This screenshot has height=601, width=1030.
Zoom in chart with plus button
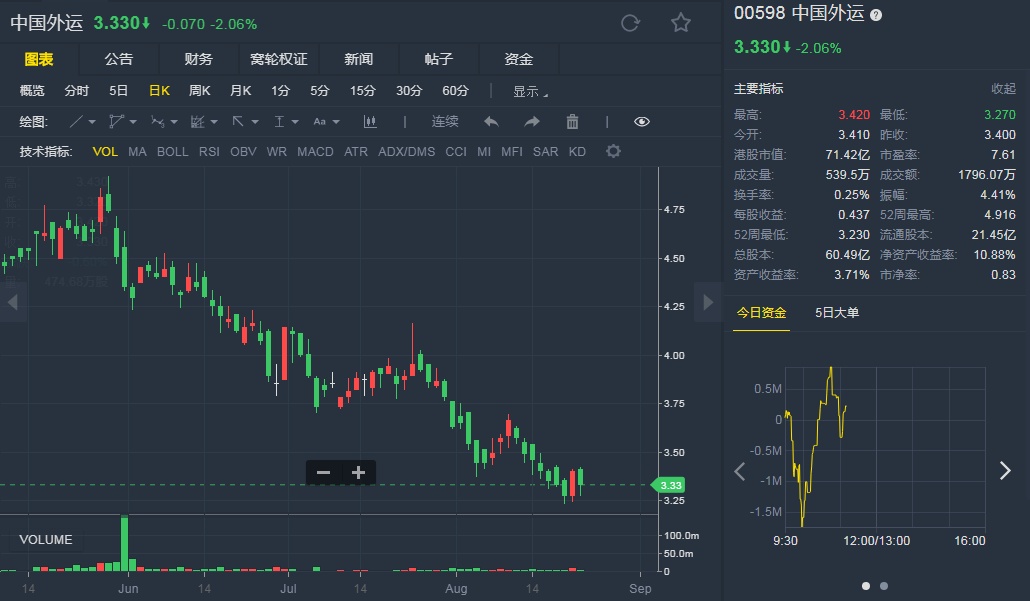click(x=358, y=472)
